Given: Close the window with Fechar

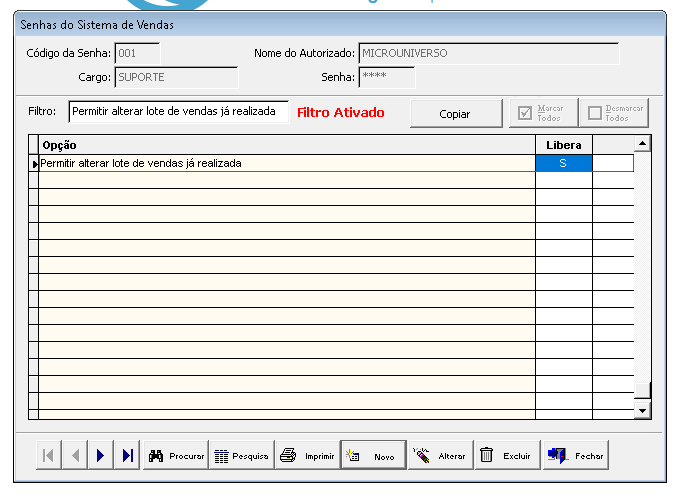Looking at the screenshot, I should click(x=575, y=456).
